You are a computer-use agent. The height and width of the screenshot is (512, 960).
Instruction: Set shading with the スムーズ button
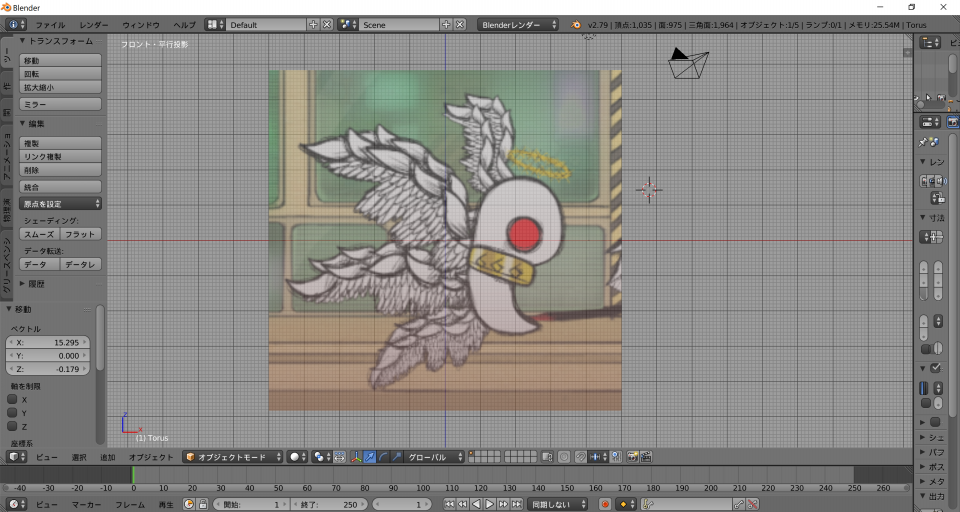point(40,234)
